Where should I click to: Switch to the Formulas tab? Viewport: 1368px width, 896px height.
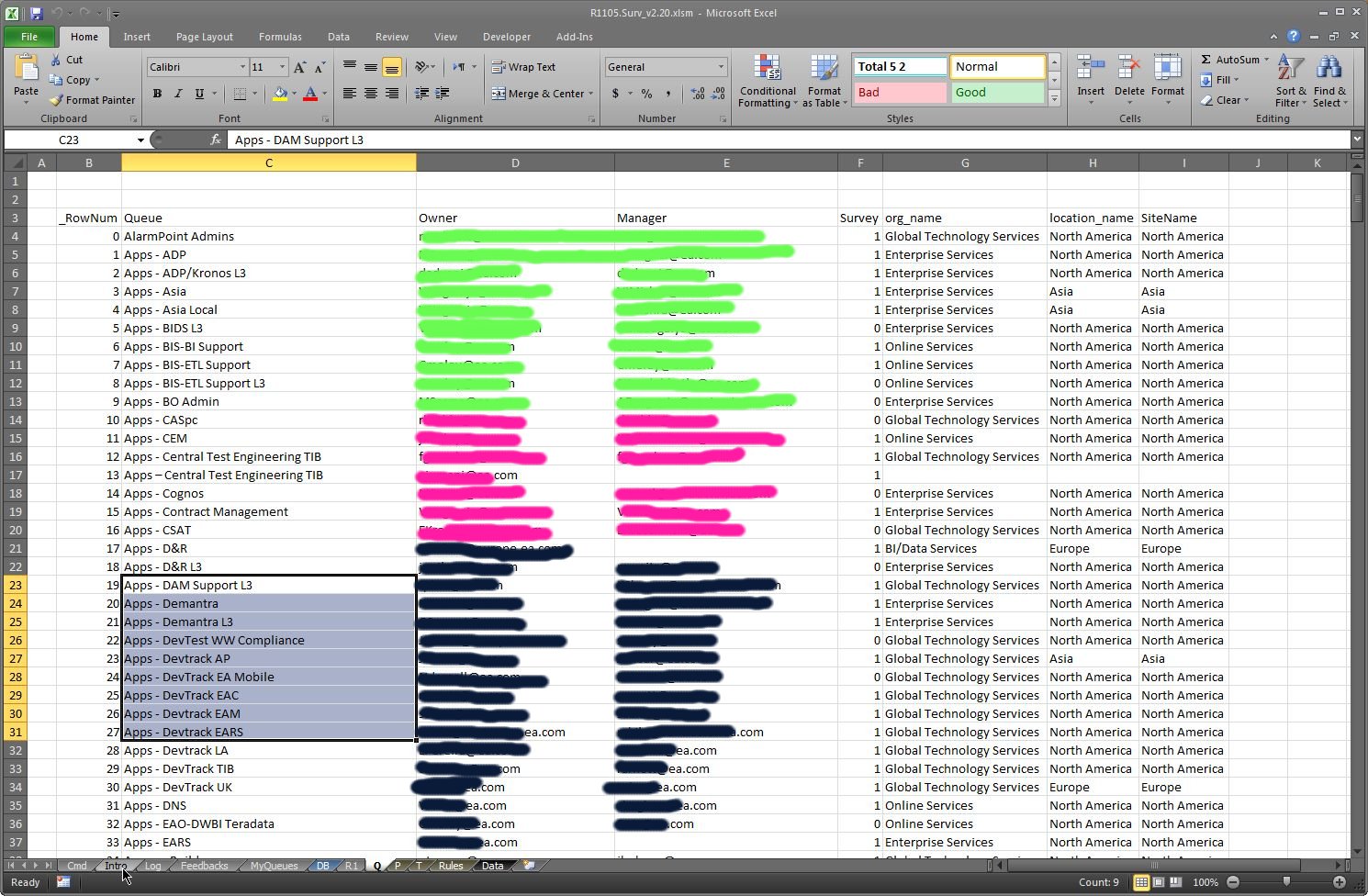[280, 37]
